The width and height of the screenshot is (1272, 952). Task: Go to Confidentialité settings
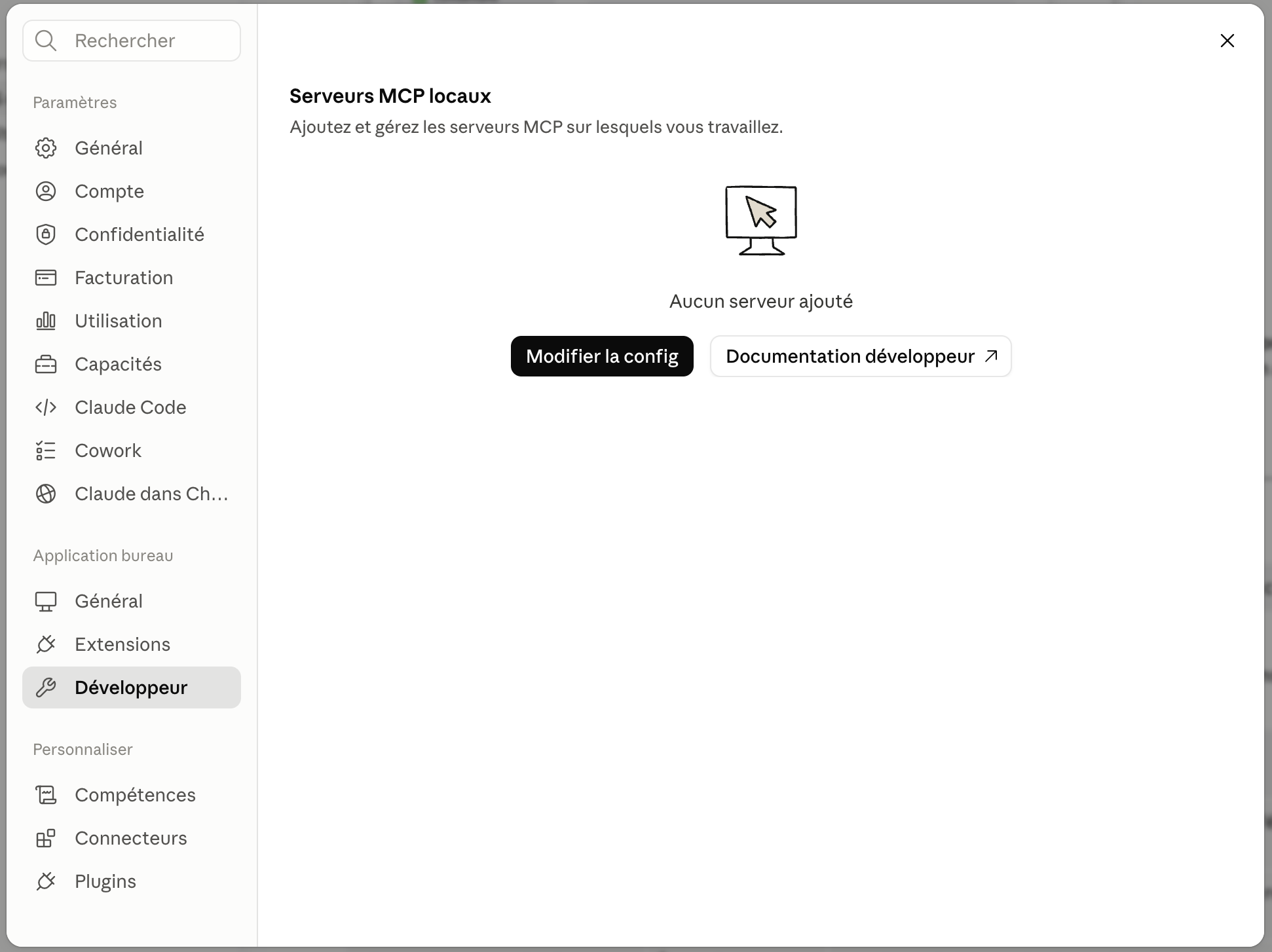click(132, 234)
